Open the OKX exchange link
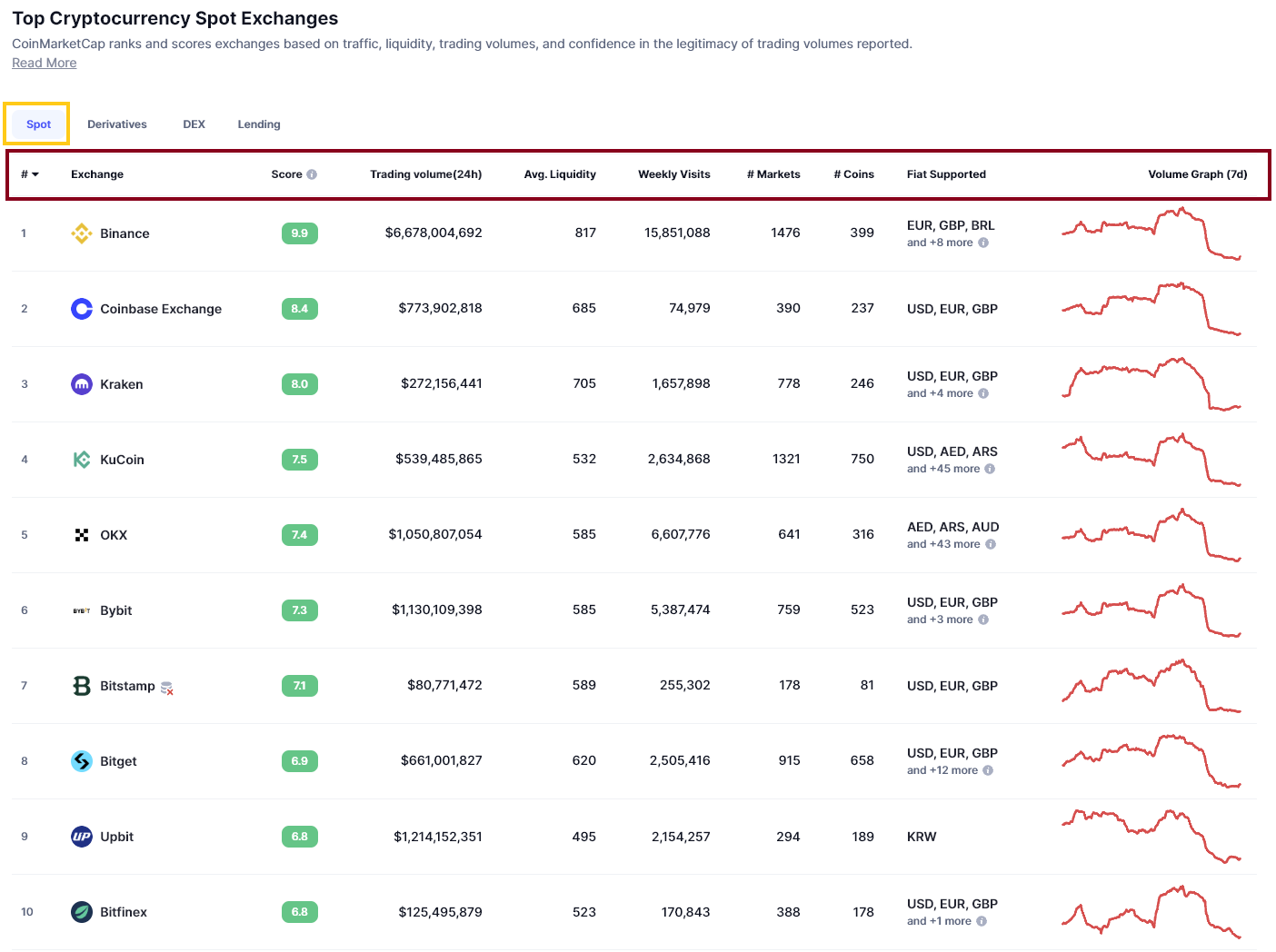 point(114,535)
